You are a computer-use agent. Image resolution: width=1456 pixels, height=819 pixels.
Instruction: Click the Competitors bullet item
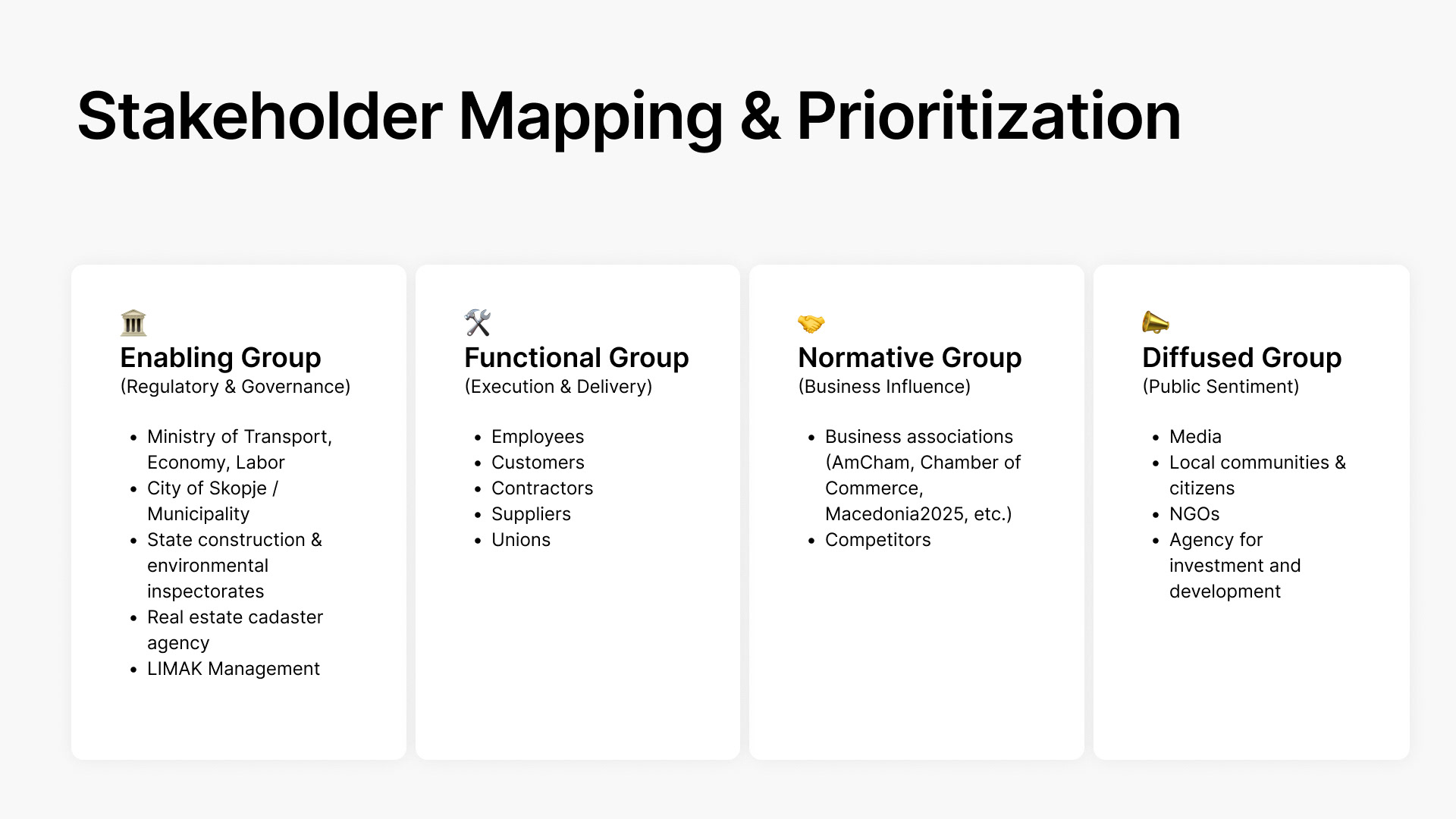(x=878, y=540)
